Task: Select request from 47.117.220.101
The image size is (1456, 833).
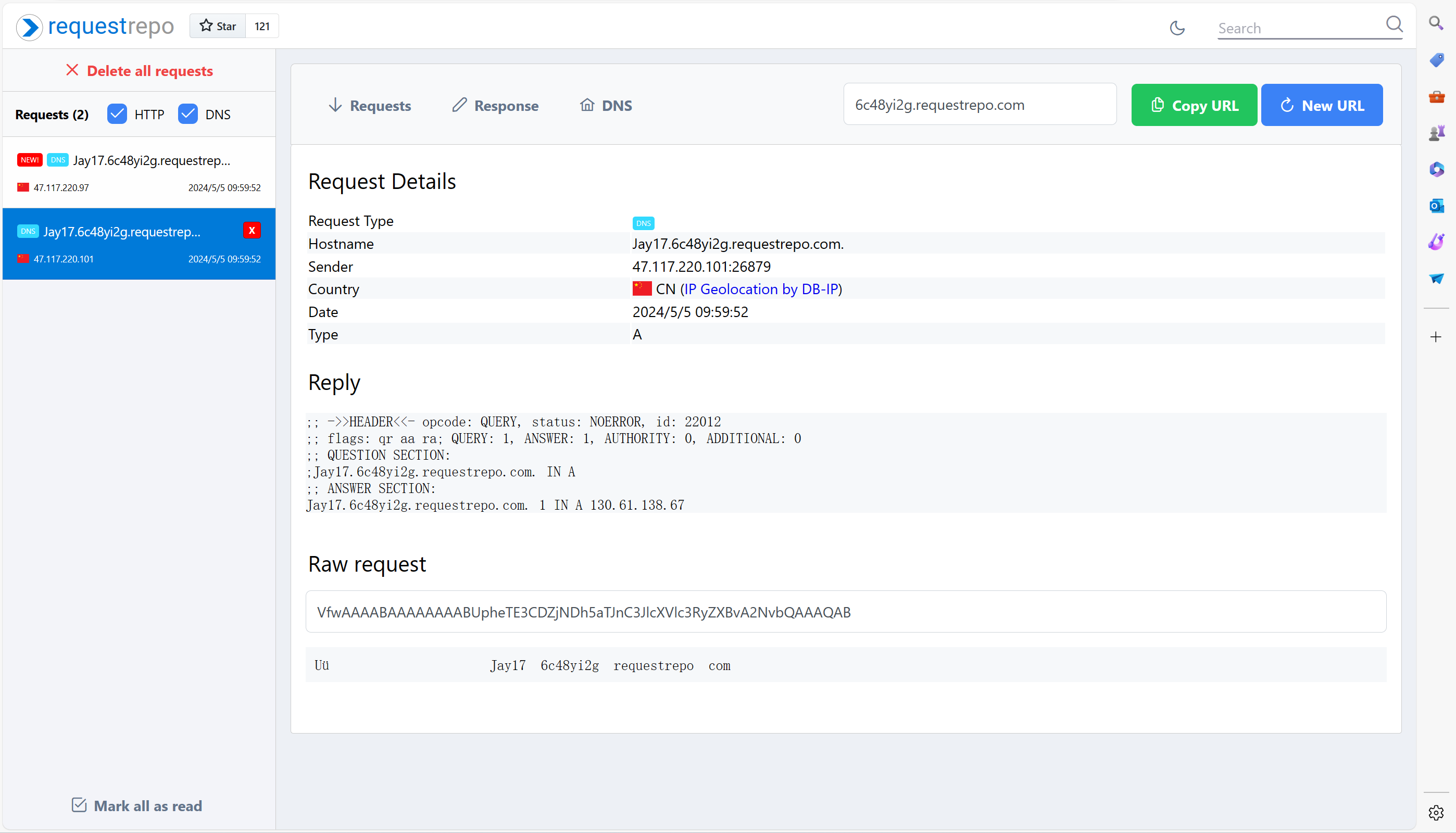Action: click(139, 244)
